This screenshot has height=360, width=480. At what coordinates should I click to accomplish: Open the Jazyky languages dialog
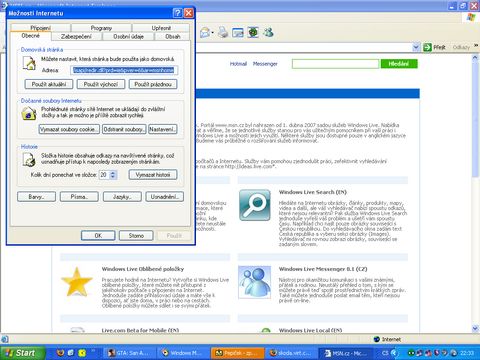click(122, 197)
